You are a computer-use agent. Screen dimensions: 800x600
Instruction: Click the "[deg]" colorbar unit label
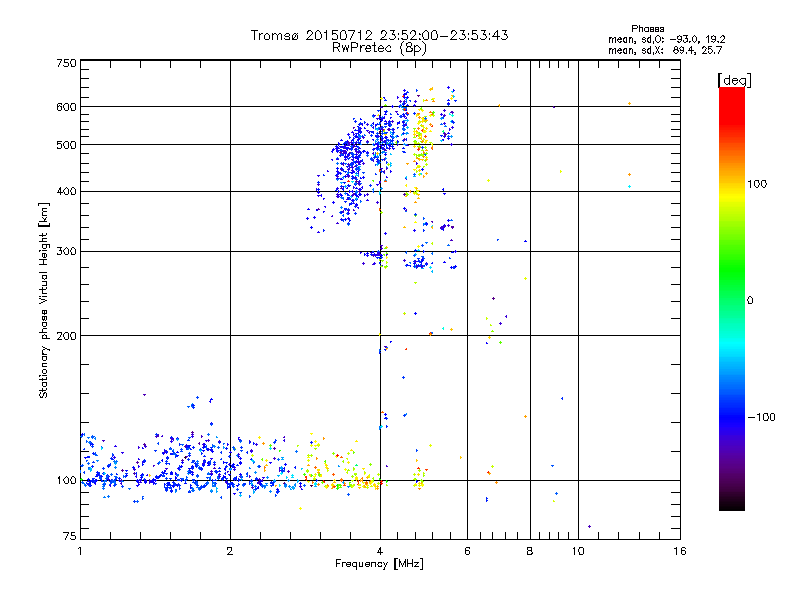(x=734, y=80)
